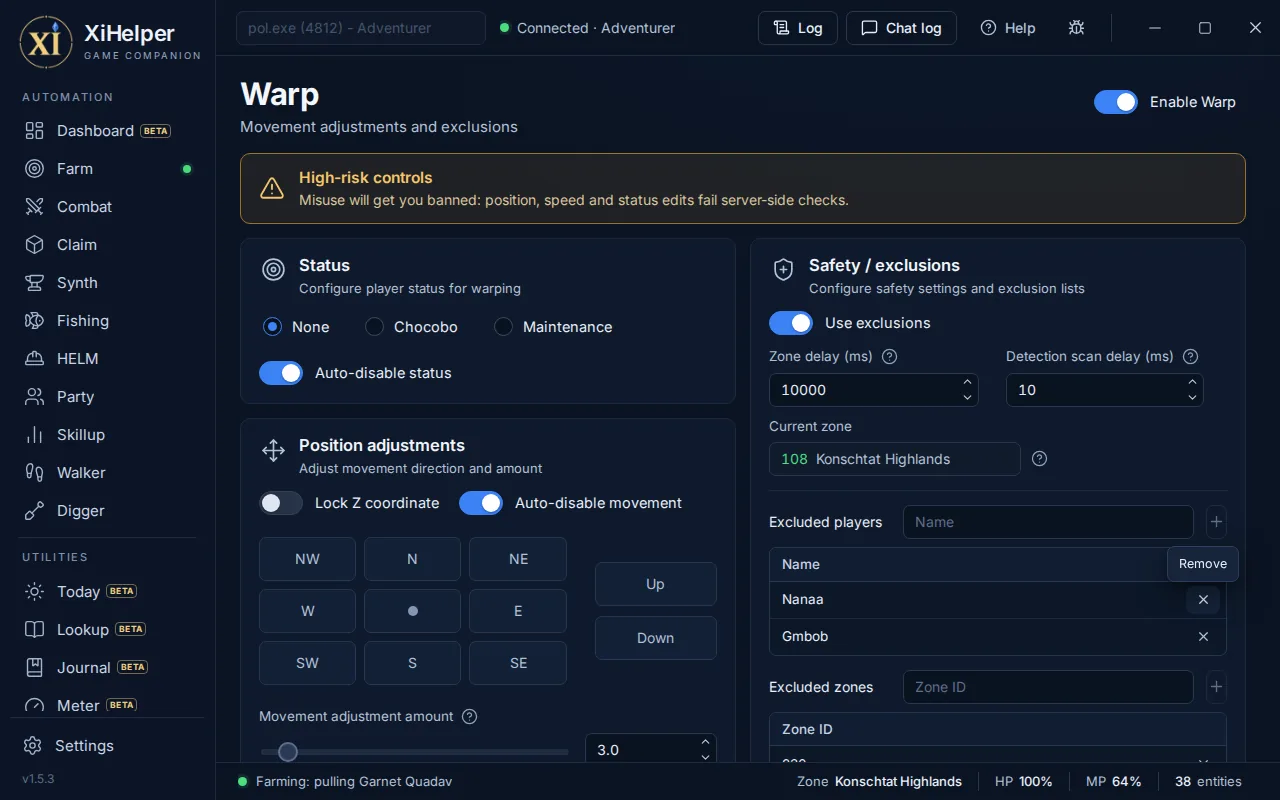This screenshot has width=1280, height=800.
Task: Decrease Zone delay with the down stepper
Action: pyautogui.click(x=967, y=398)
